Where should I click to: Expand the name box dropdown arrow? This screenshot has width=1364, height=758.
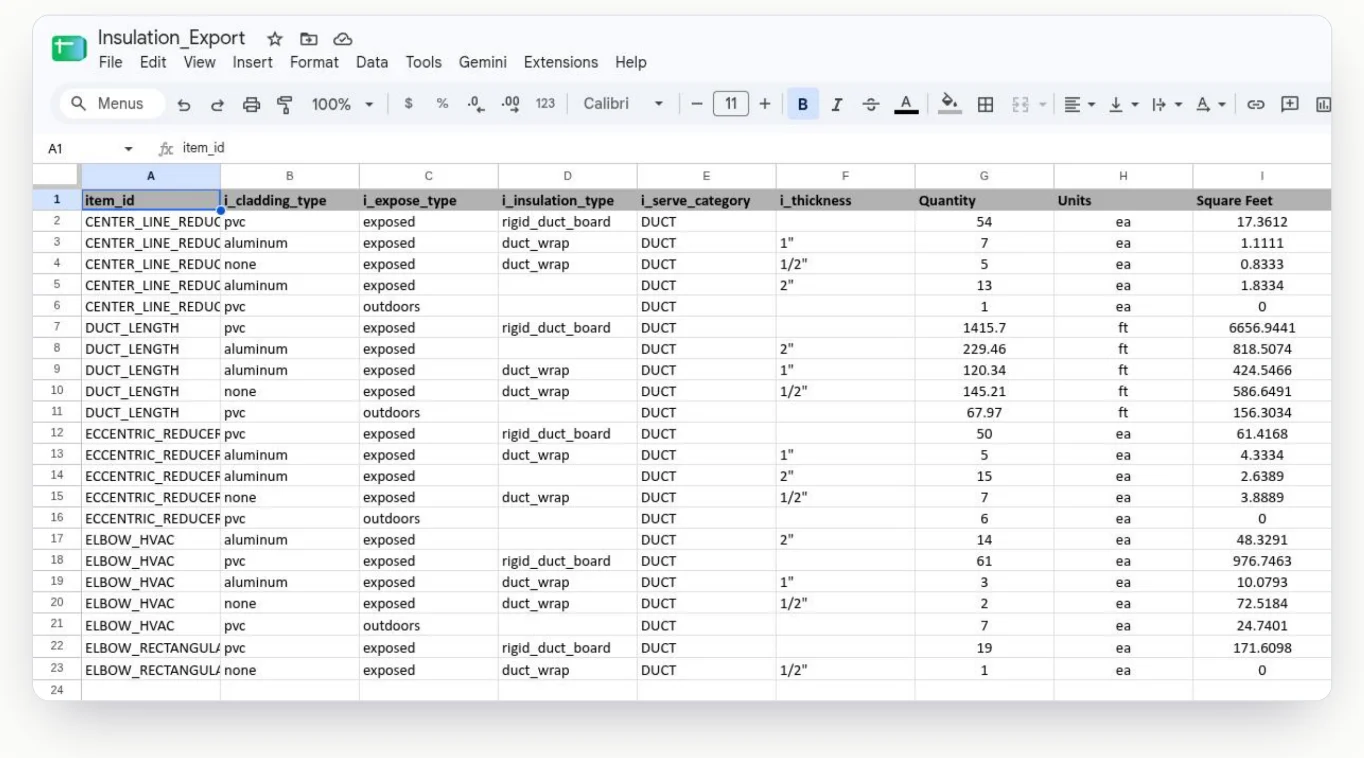(x=128, y=149)
